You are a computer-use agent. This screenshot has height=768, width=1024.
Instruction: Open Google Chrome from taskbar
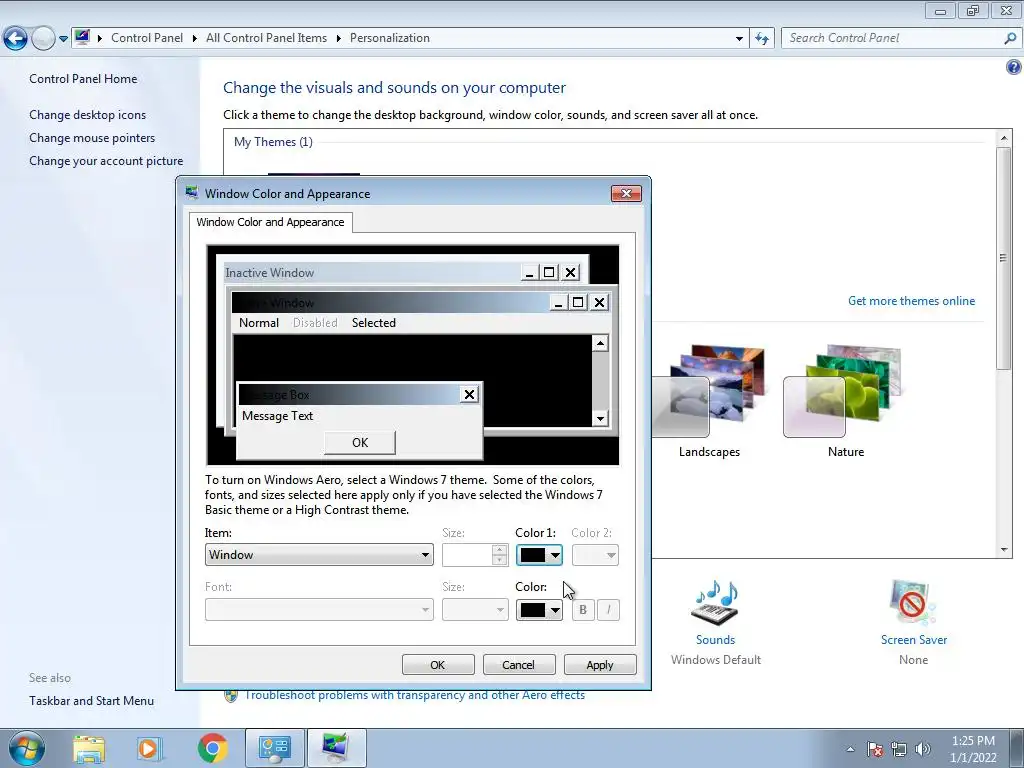pos(212,749)
